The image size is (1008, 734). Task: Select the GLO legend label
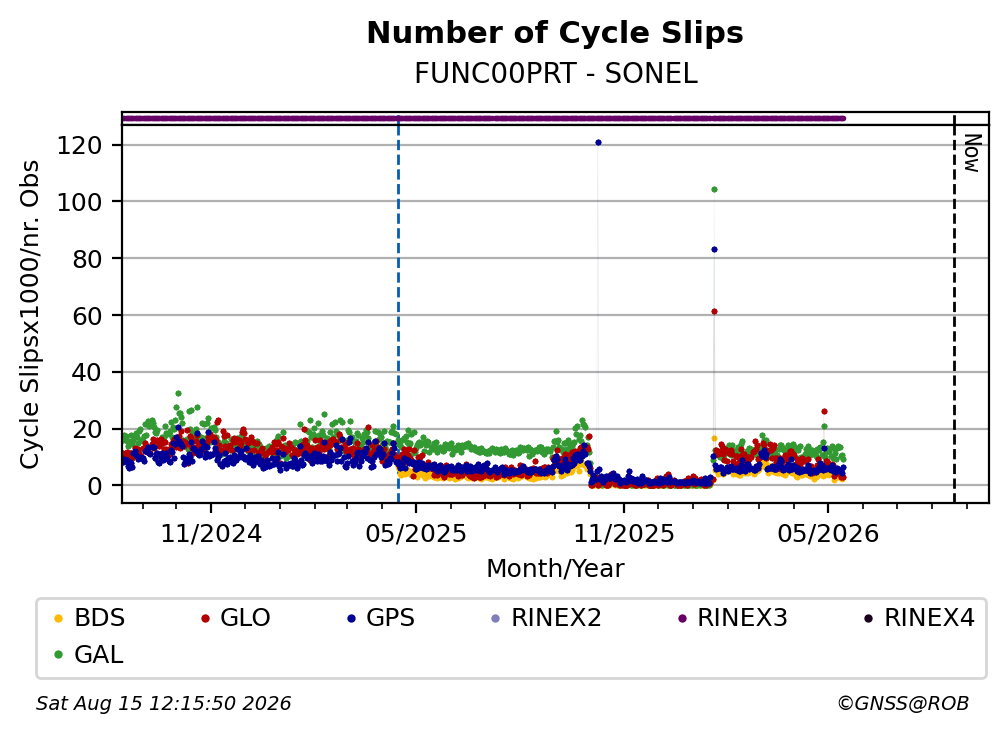click(x=245, y=618)
